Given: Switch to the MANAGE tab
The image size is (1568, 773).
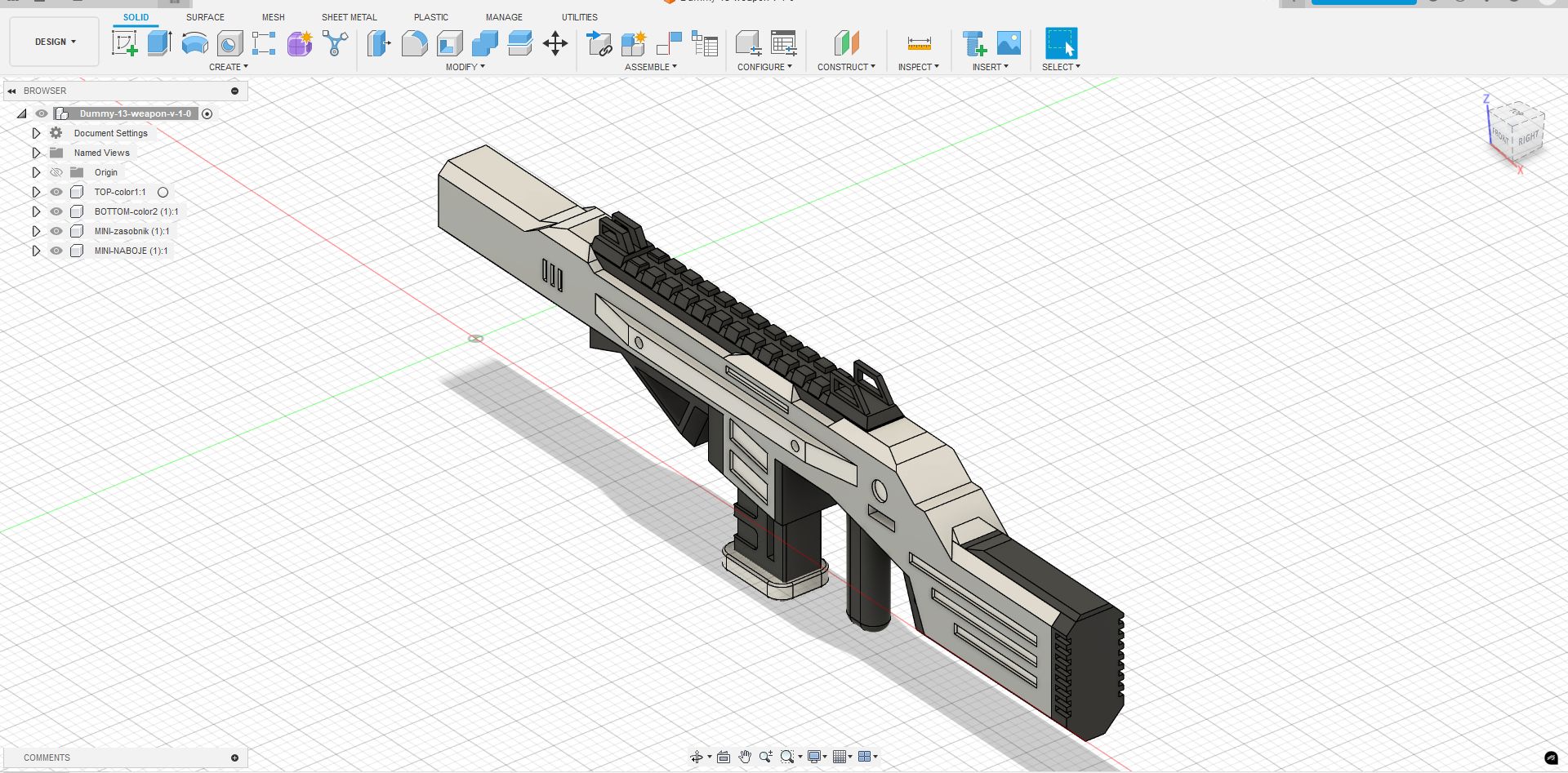Looking at the screenshot, I should point(504,17).
